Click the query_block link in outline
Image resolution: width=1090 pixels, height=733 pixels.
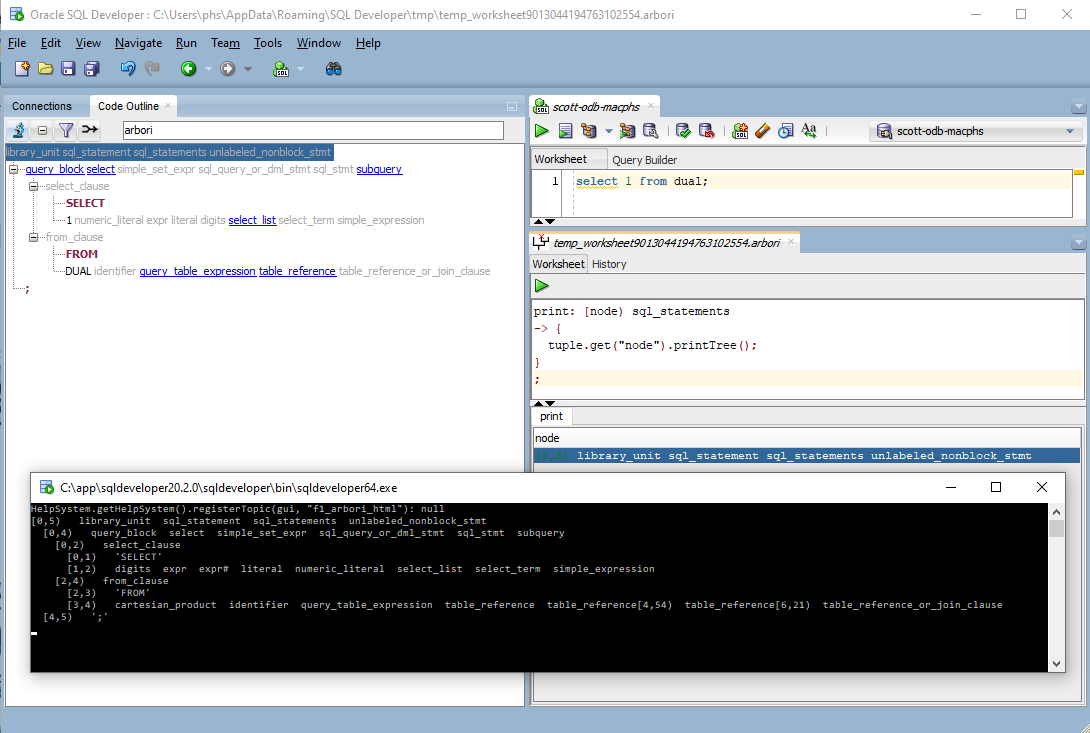(54, 169)
